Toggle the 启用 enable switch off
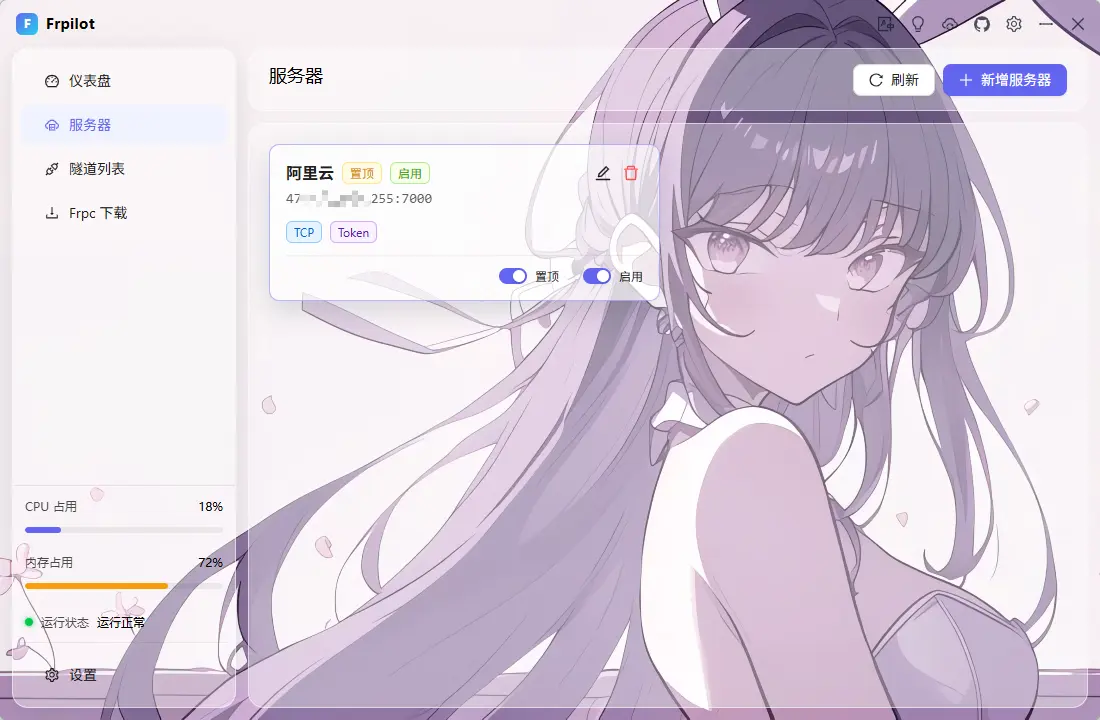Image resolution: width=1100 pixels, height=720 pixels. 597,276
